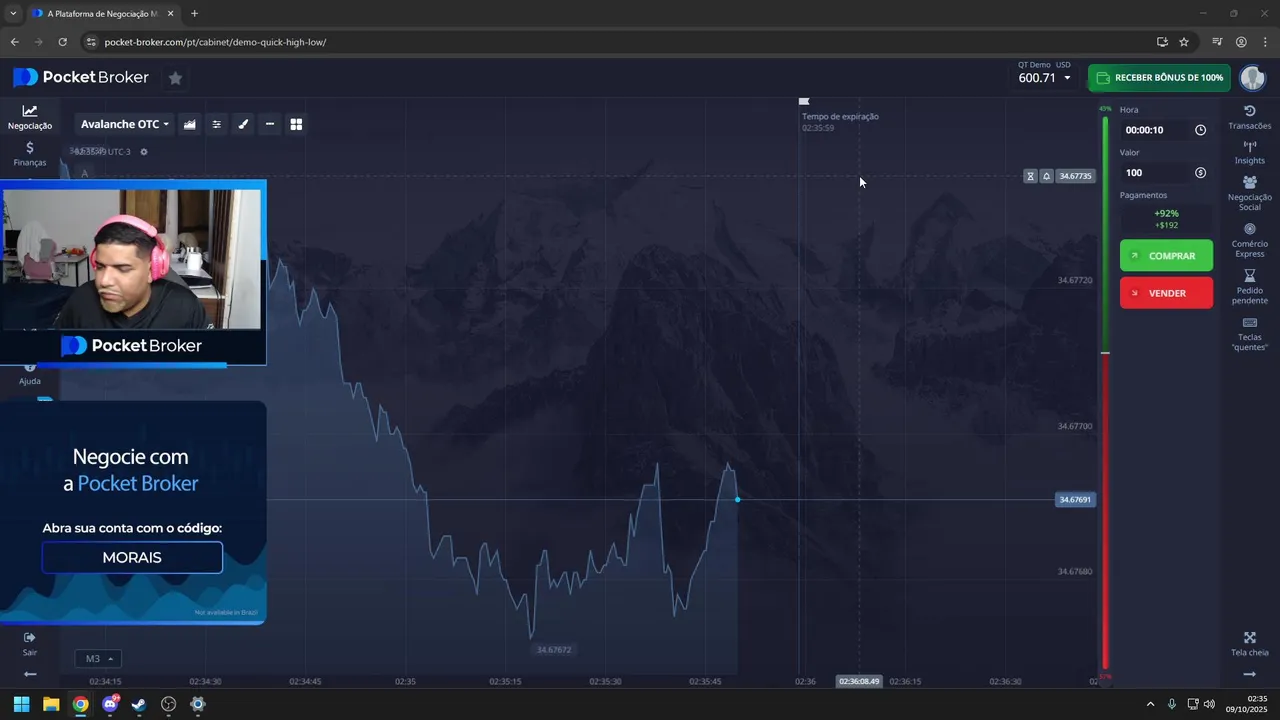Image resolution: width=1280 pixels, height=720 pixels.
Task: Click the bell alert icon on price line
Action: (1046, 176)
